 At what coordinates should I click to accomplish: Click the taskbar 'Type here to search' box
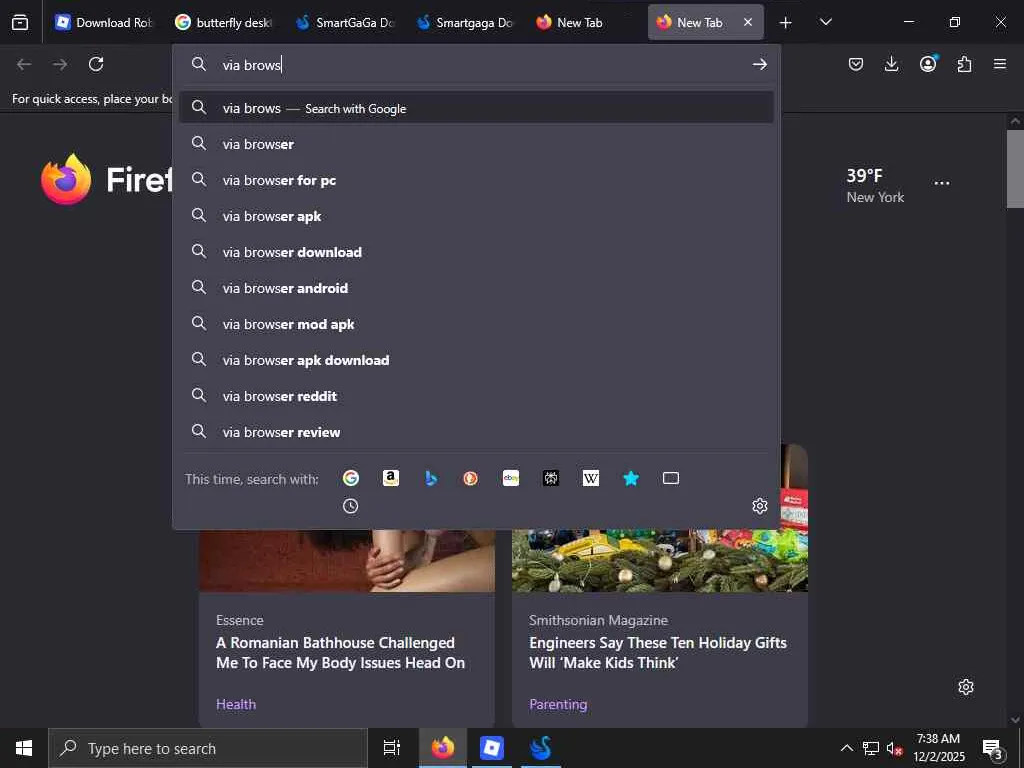click(x=208, y=748)
